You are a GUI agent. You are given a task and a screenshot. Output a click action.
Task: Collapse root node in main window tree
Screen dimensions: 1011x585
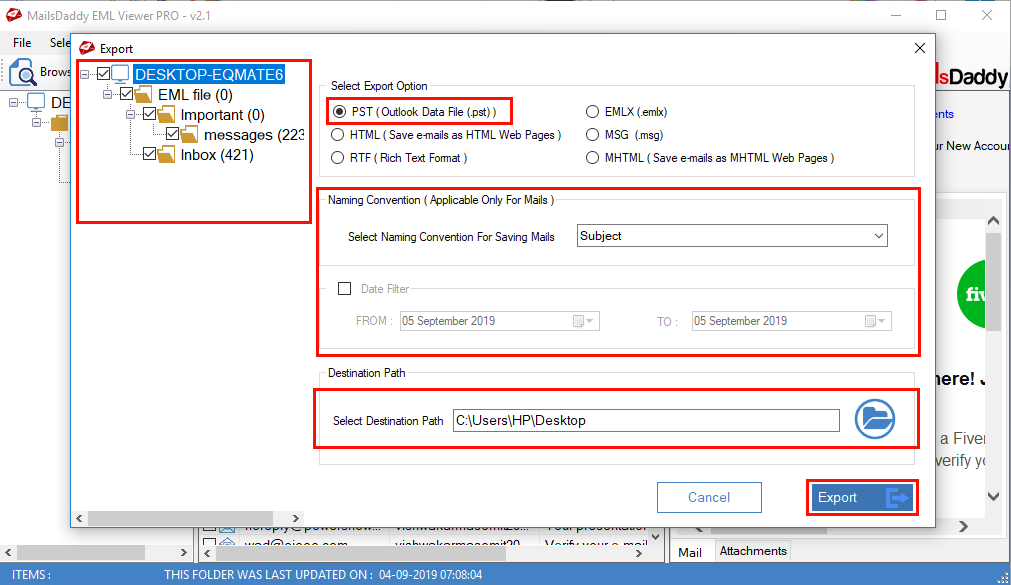click(x=14, y=103)
